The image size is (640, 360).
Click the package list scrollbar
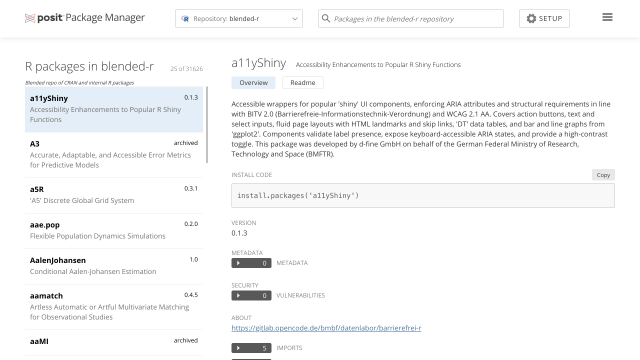[207, 124]
